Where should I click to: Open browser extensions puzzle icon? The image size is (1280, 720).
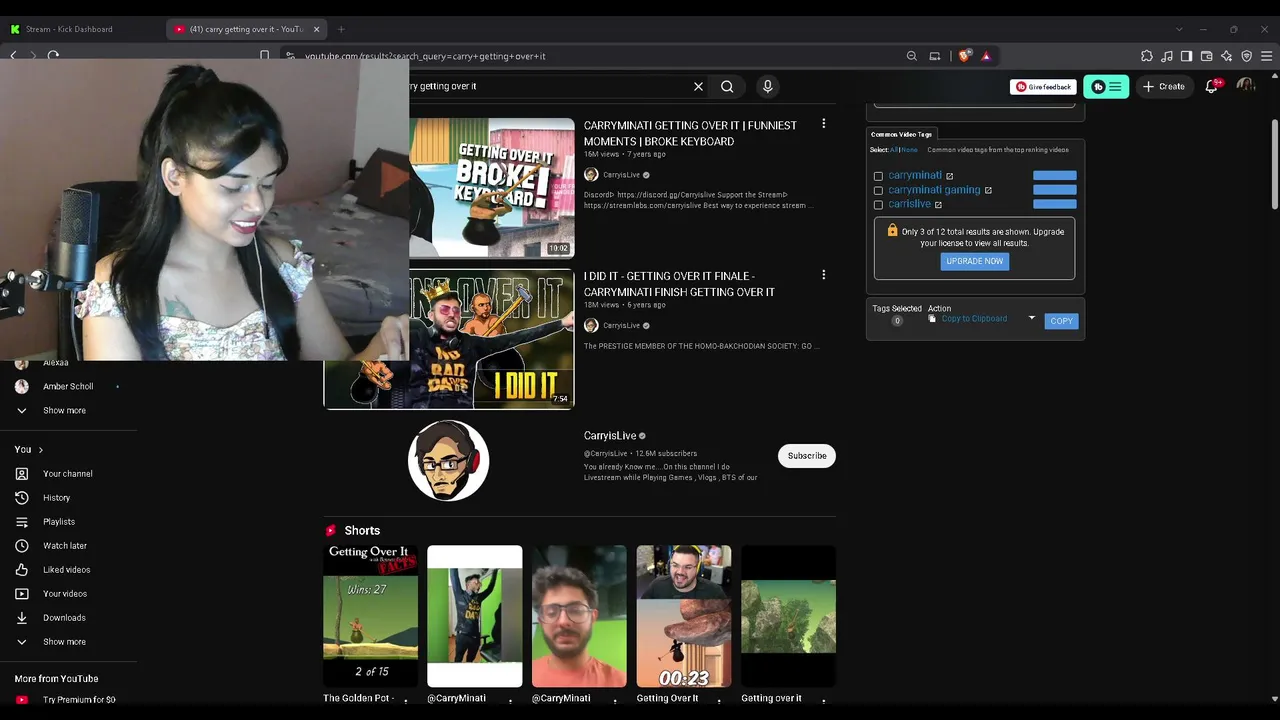tap(1147, 56)
